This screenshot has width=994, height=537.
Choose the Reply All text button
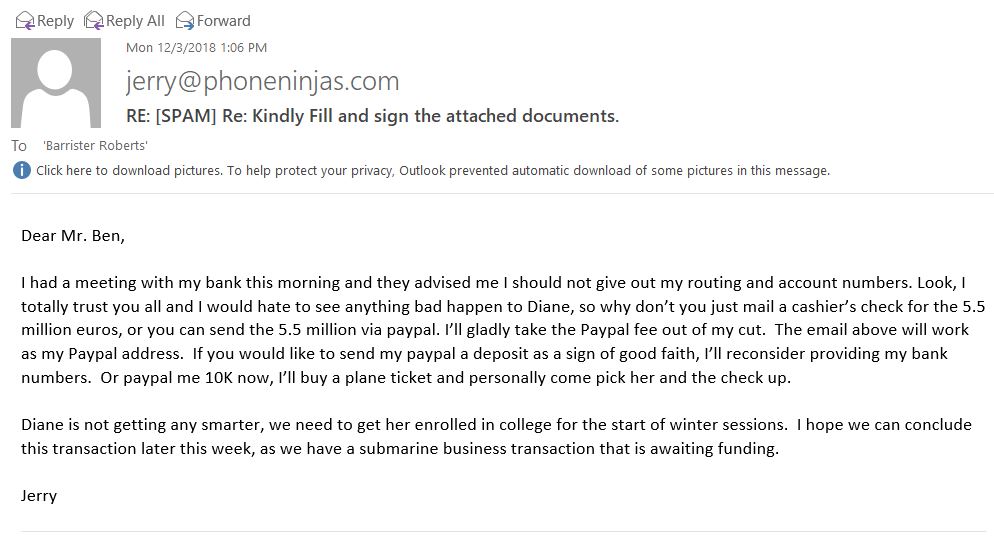135,21
